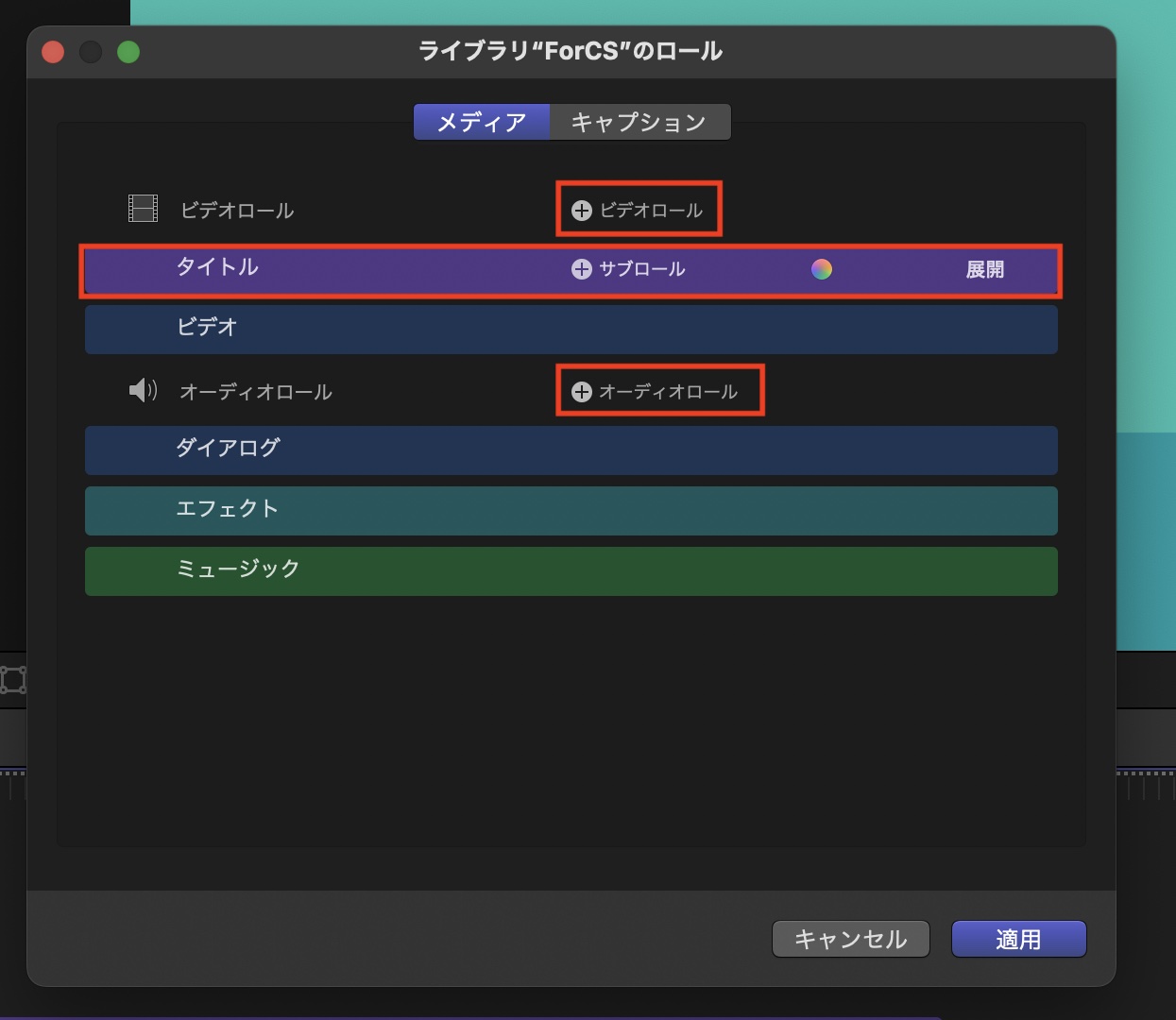Open color picker for タイトル role
This screenshot has height=1020, width=1176.
(822, 269)
